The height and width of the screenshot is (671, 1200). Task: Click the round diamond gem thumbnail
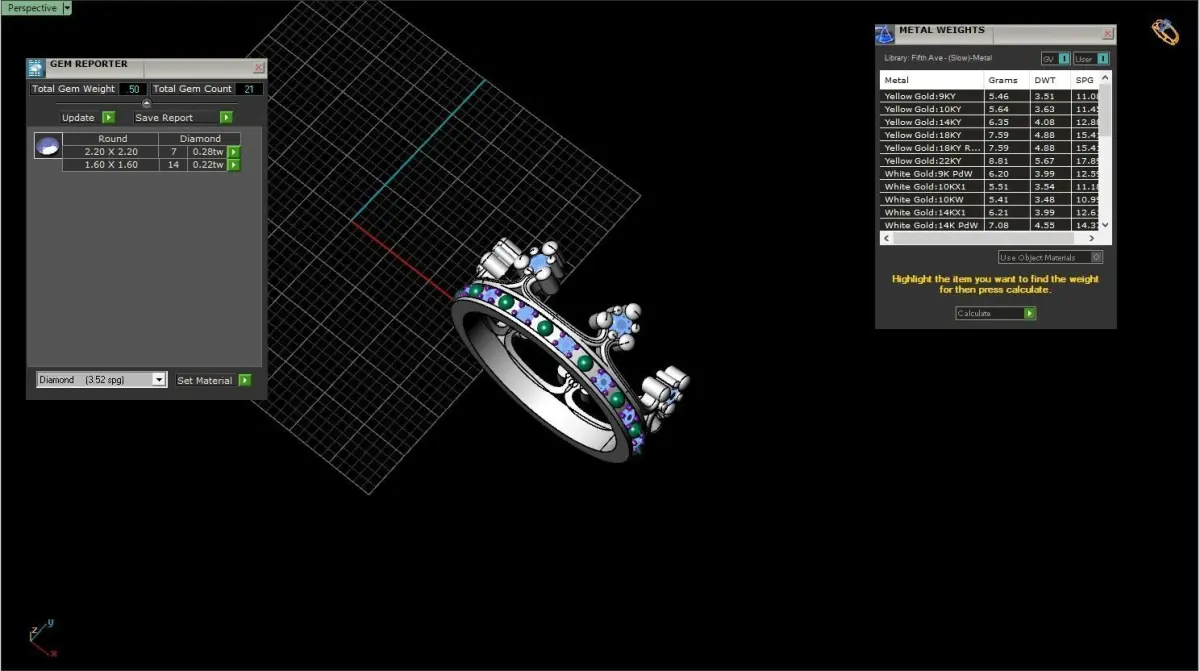point(48,146)
